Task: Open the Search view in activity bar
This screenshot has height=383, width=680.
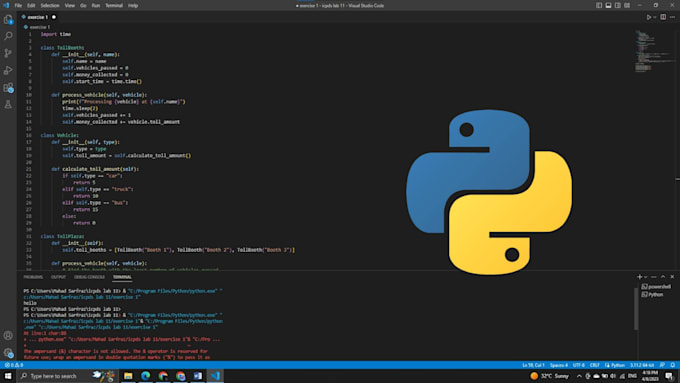Action: point(8,36)
